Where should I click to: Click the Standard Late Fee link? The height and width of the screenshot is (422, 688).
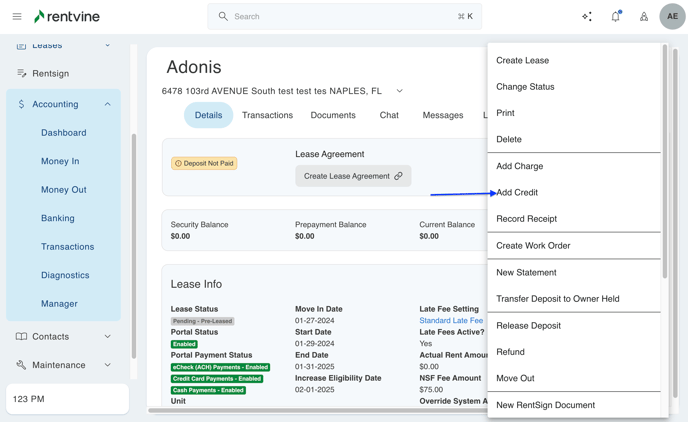pyautogui.click(x=450, y=321)
